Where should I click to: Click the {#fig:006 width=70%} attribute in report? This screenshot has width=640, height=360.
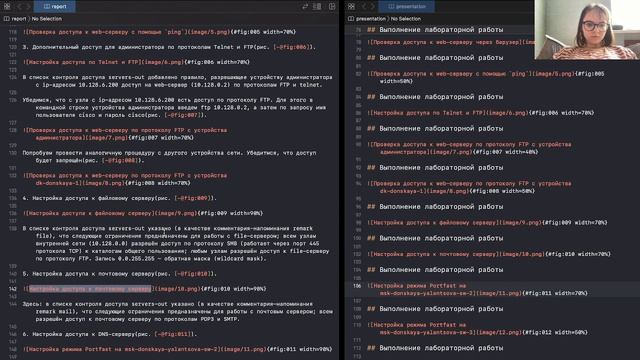[x=217, y=62]
